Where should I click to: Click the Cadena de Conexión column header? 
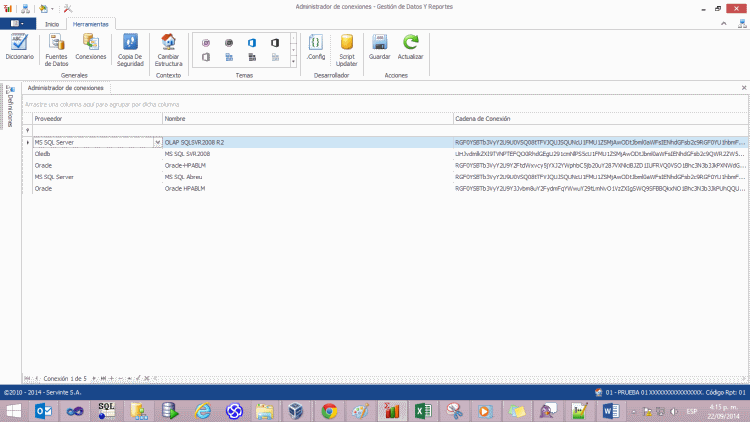pos(600,118)
